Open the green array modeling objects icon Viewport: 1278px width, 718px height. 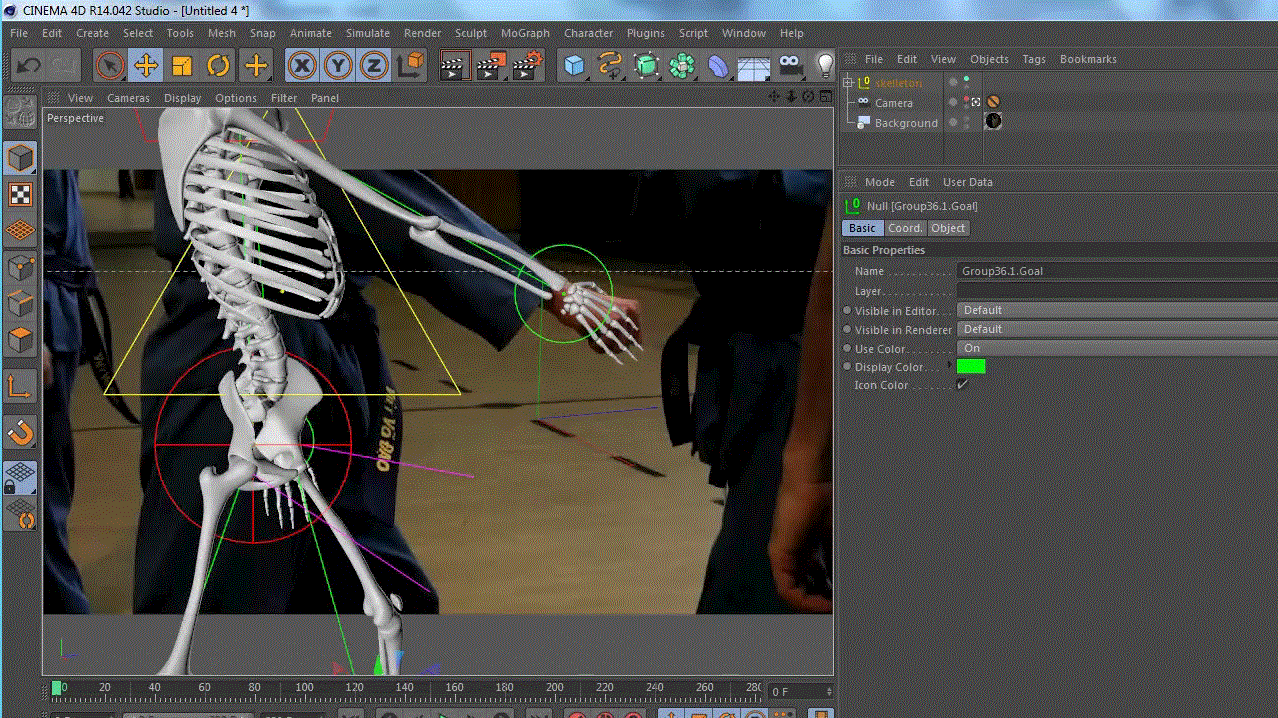coord(682,66)
